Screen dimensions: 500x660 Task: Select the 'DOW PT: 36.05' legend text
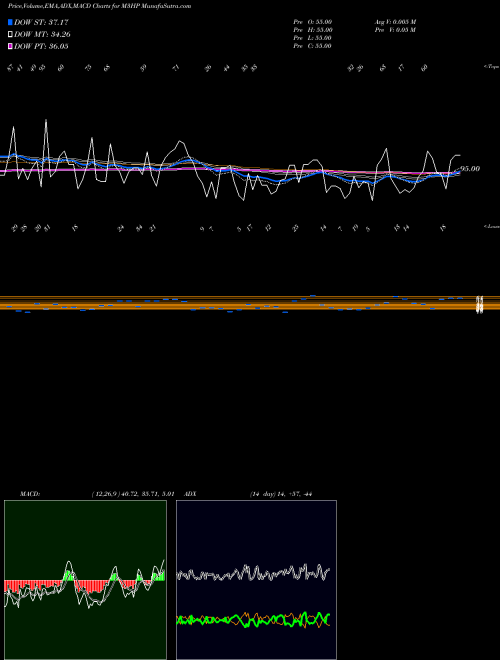[41, 47]
